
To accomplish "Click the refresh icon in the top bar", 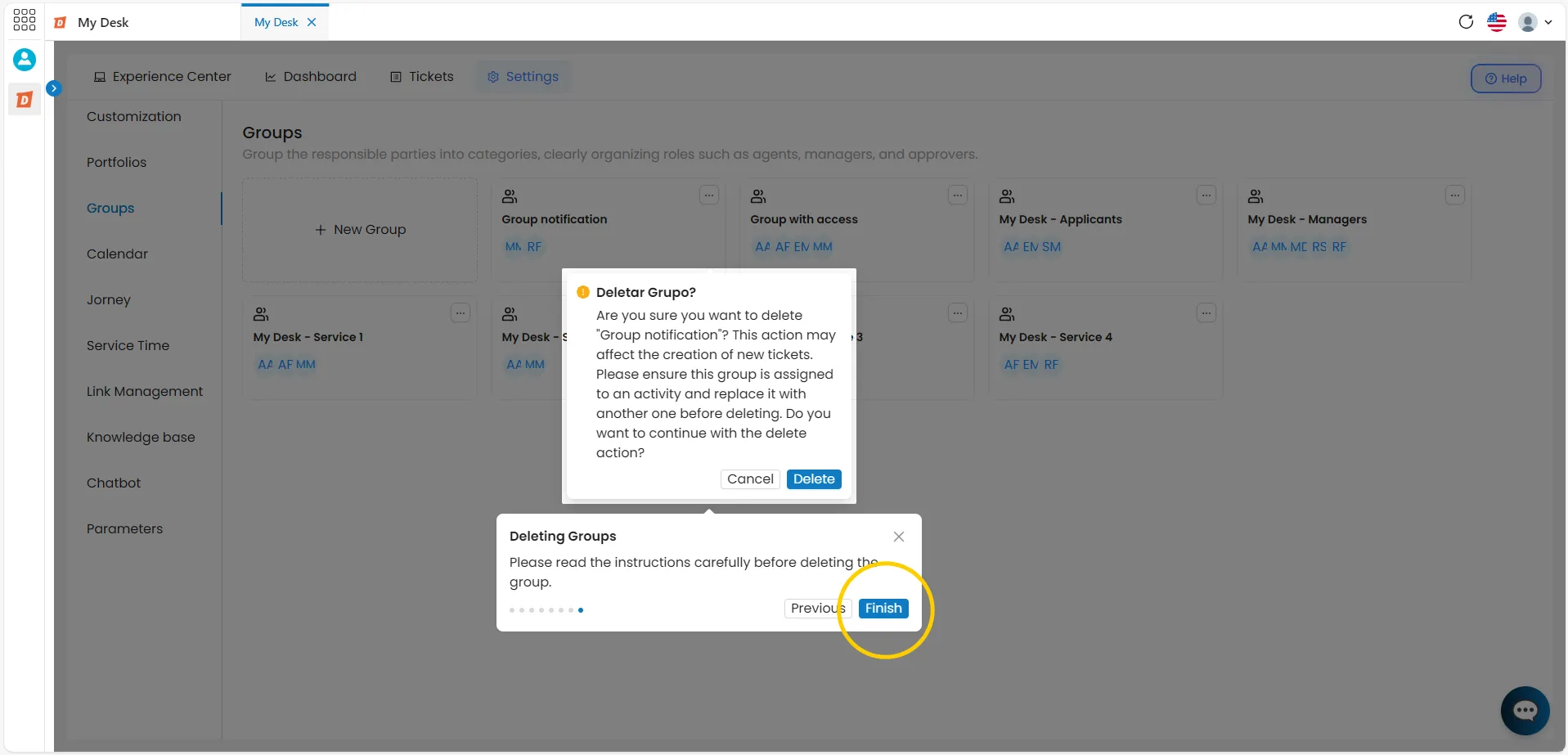I will coord(1466,22).
